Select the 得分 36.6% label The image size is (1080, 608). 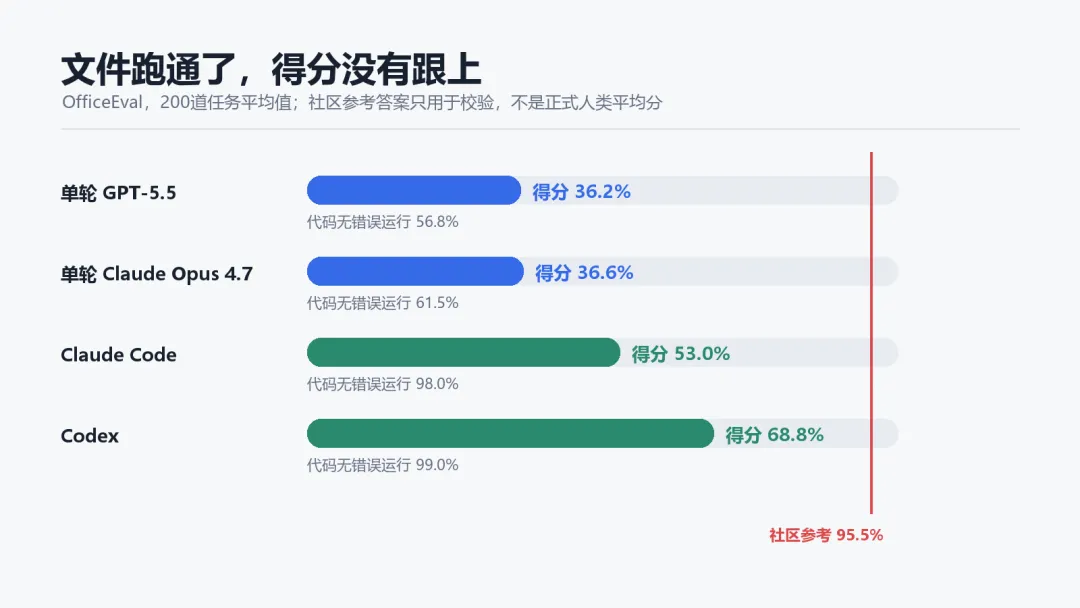click(x=584, y=273)
